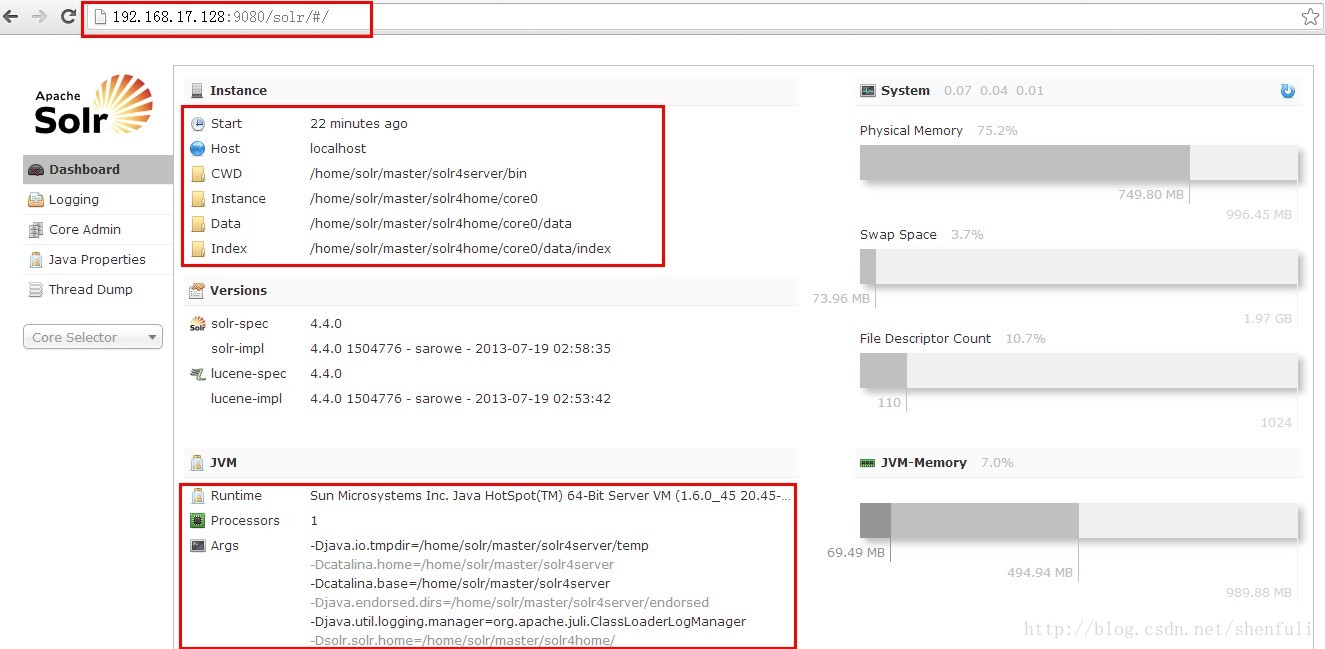Viewport: 1325px width, 649px height.
Task: Click the Logging icon in sidebar
Action: point(36,200)
